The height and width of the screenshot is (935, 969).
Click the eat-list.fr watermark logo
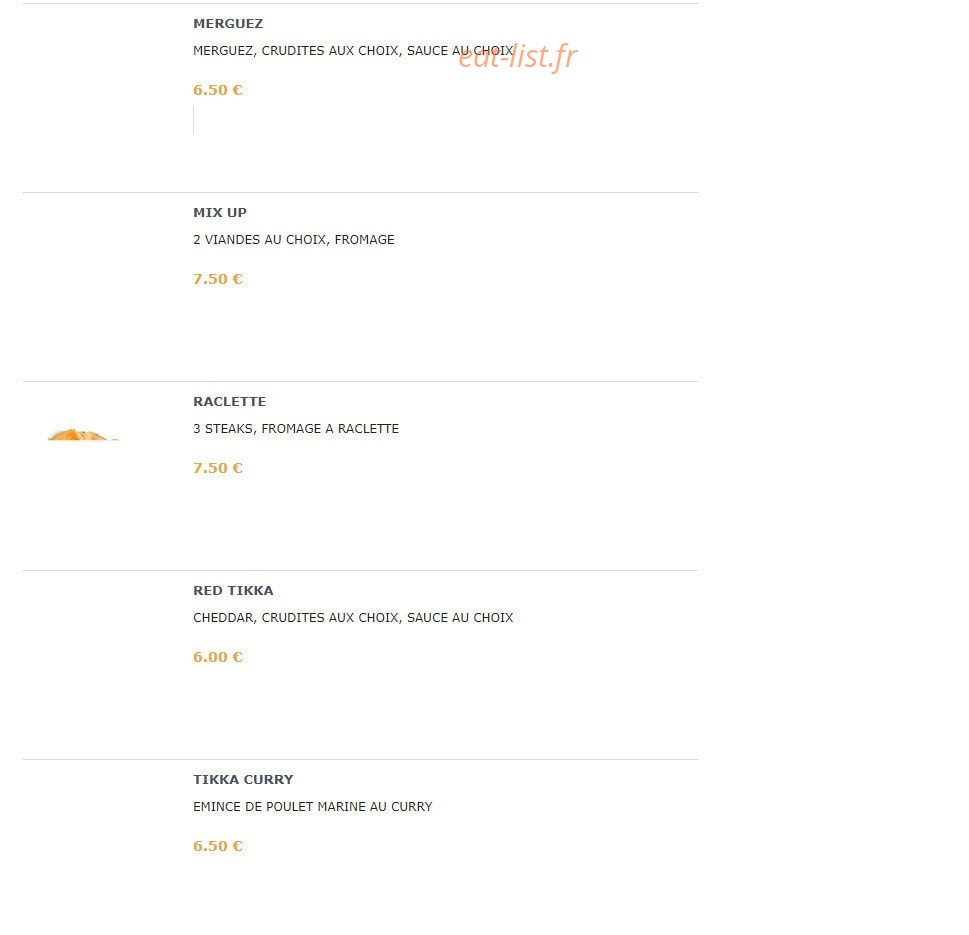pos(518,56)
